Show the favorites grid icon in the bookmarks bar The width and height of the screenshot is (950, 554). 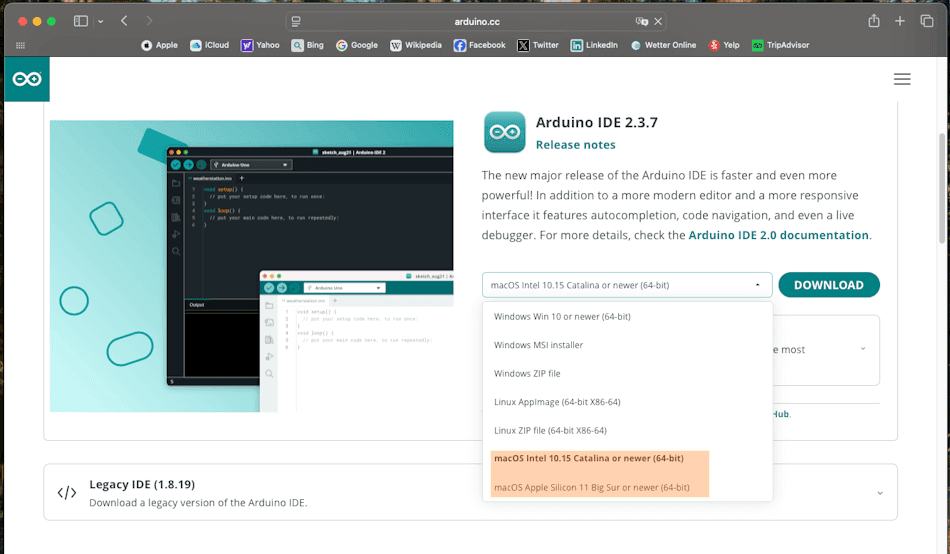click(21, 45)
